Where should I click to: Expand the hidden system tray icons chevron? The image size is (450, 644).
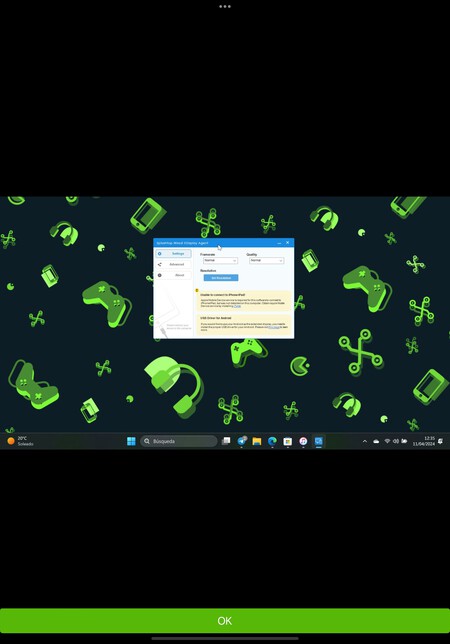[x=365, y=441]
